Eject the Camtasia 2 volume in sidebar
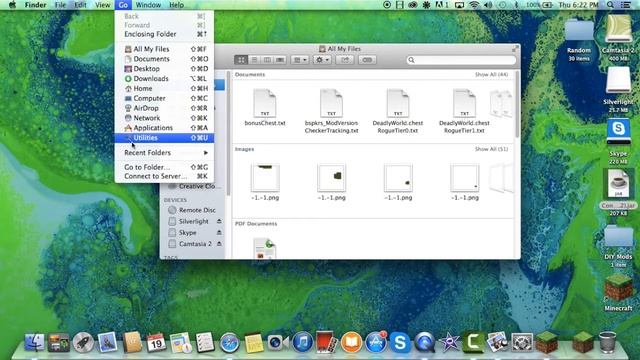Image resolution: width=640 pixels, height=360 pixels. pos(219,244)
